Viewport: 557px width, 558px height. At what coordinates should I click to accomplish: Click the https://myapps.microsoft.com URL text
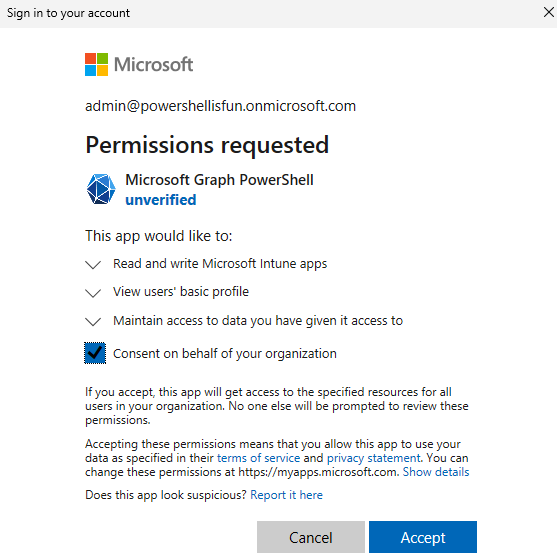317,472
